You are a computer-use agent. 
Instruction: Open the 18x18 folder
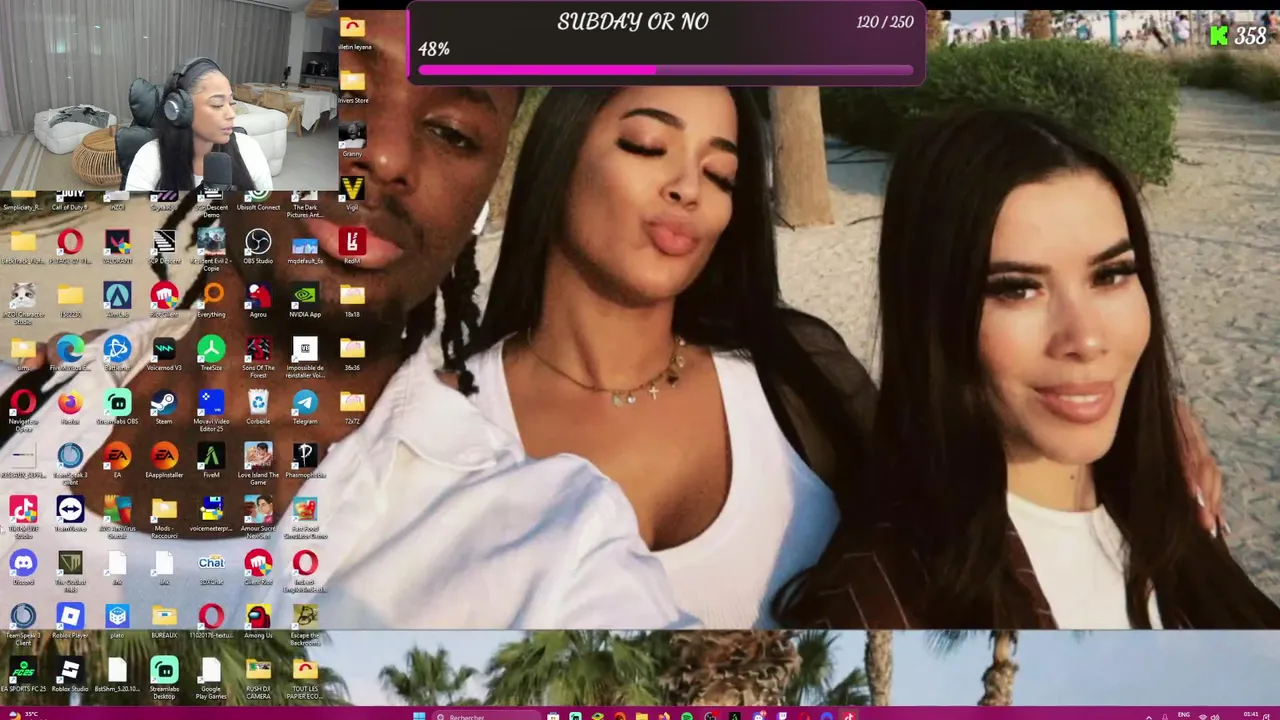point(352,300)
